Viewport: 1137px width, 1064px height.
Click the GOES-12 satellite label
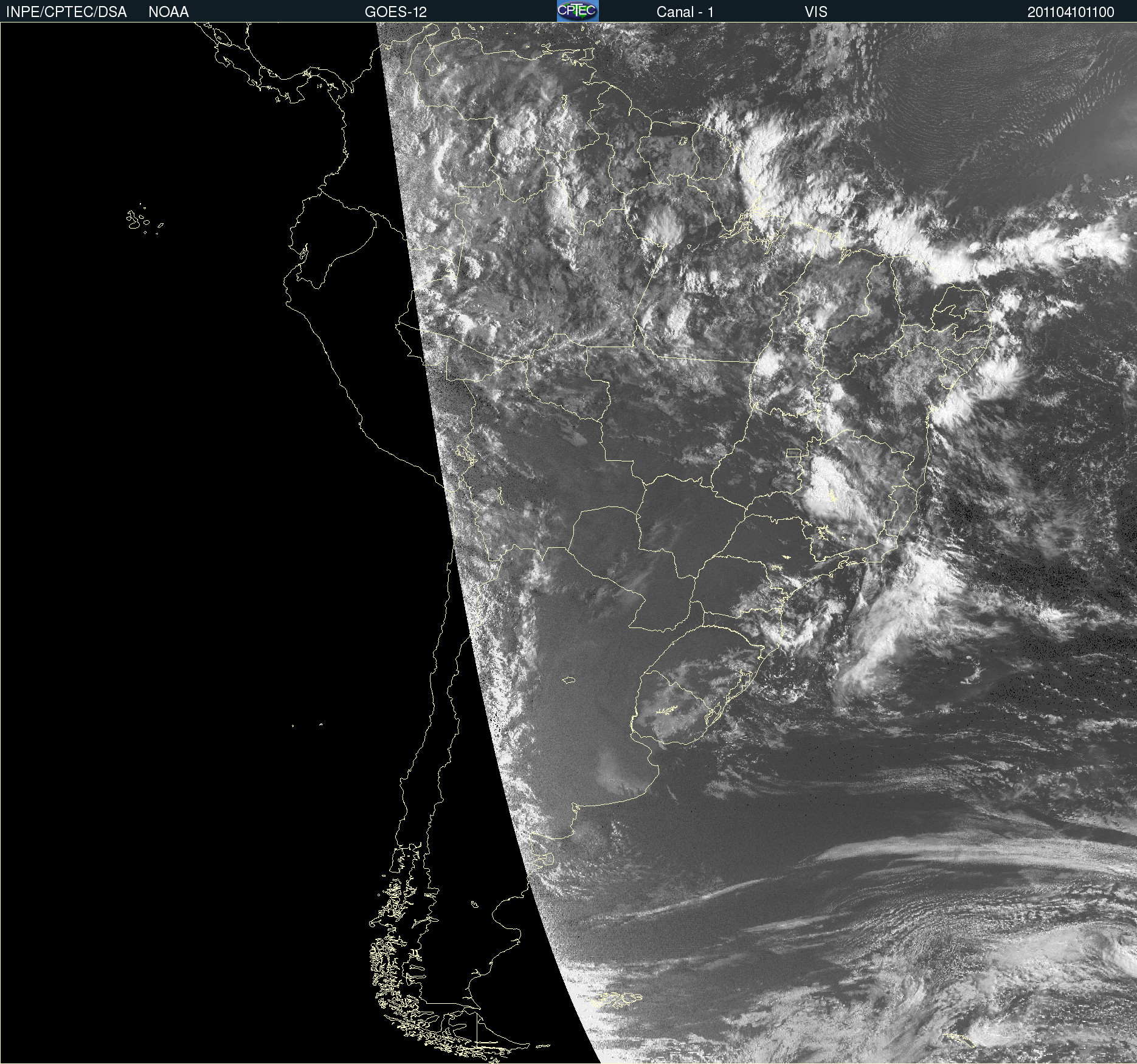pos(396,12)
